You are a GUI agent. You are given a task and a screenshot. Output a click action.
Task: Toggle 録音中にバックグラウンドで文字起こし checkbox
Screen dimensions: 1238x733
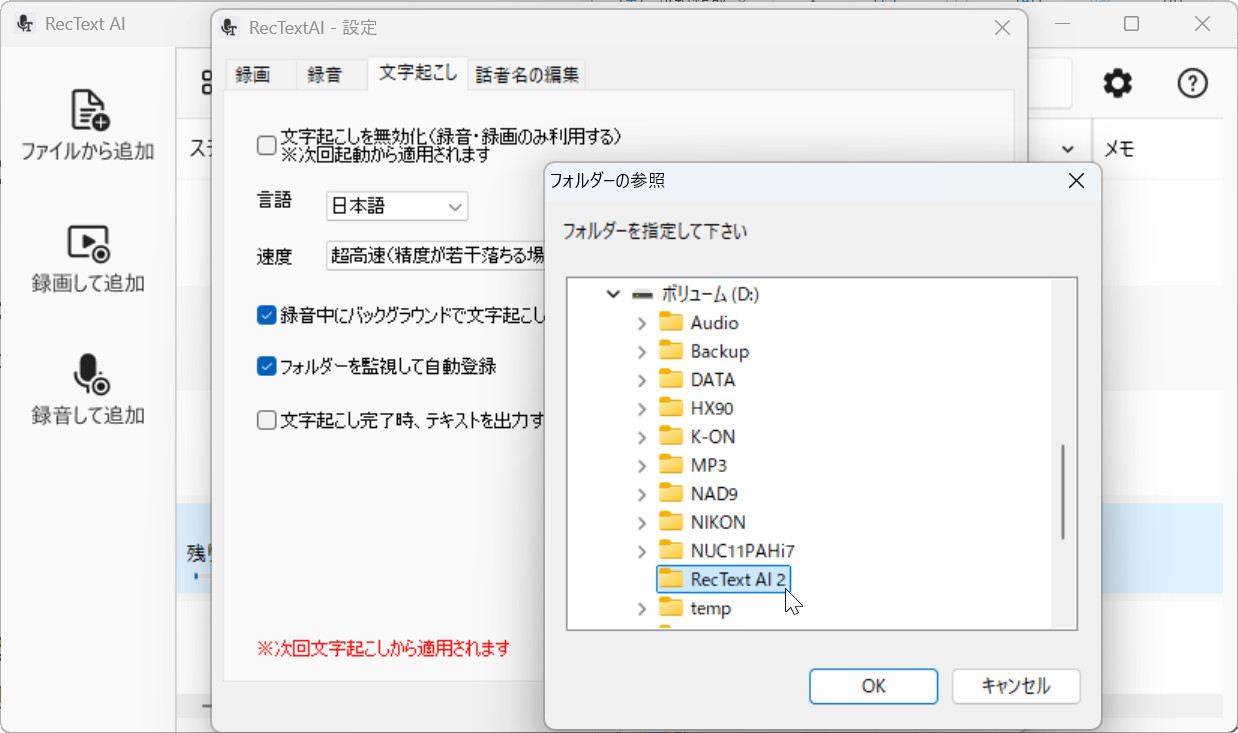[267, 316]
